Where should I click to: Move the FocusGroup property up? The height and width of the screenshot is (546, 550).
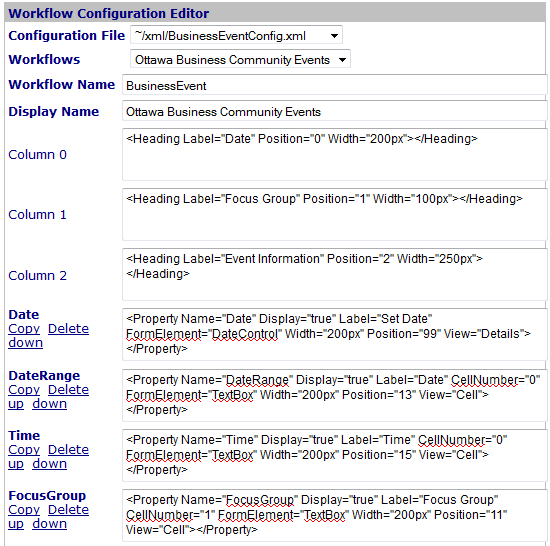[x=16, y=524]
